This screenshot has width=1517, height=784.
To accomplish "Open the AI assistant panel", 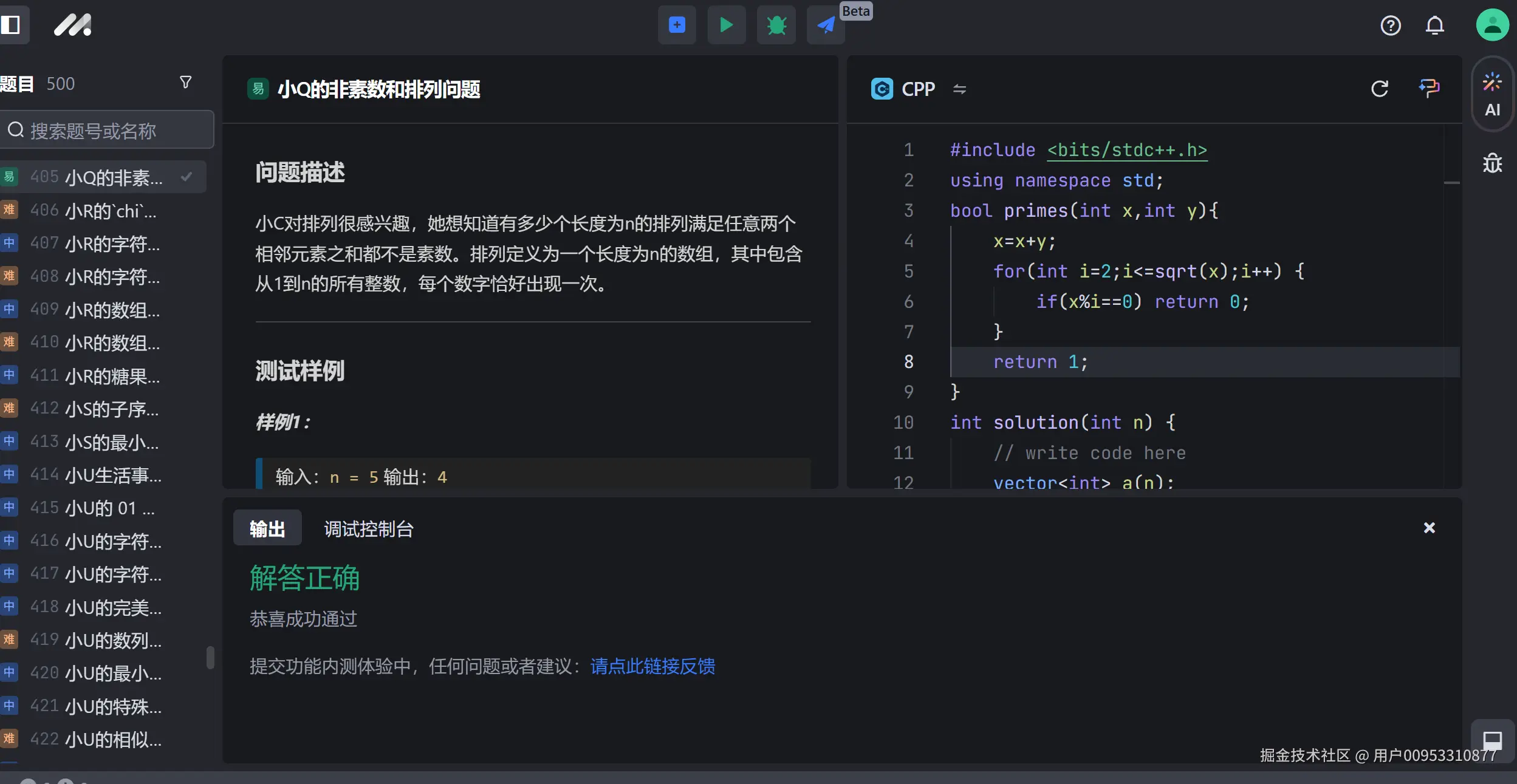I will 1492,95.
